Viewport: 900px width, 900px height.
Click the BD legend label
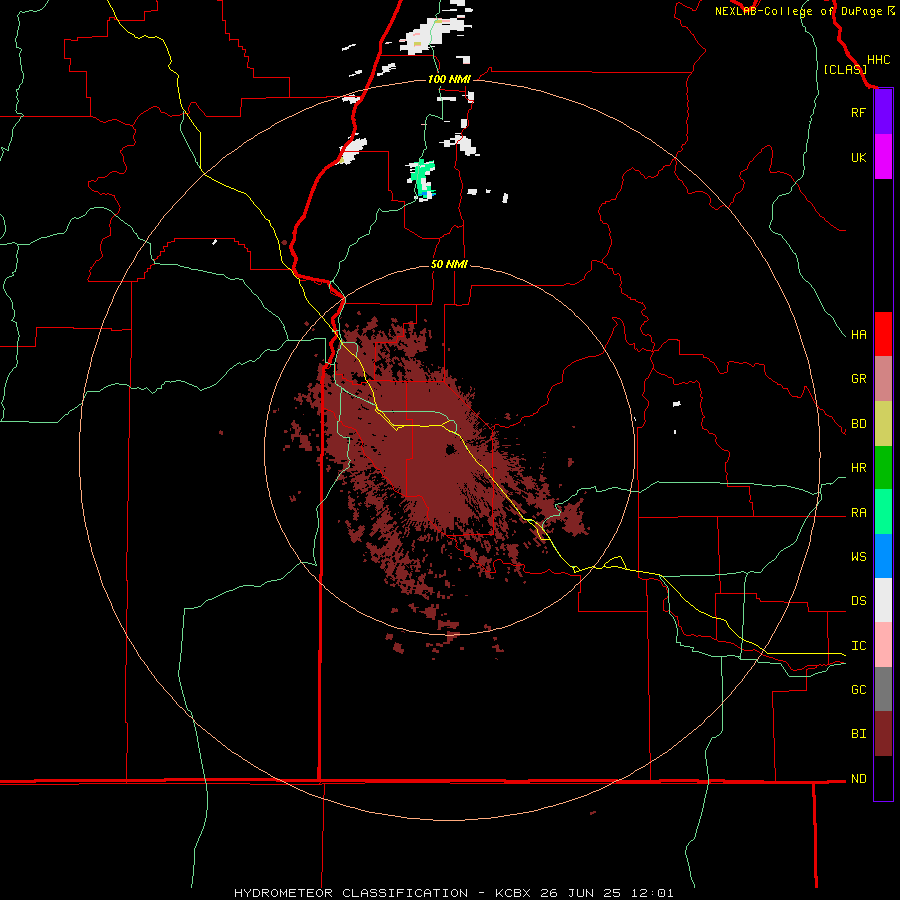click(858, 424)
